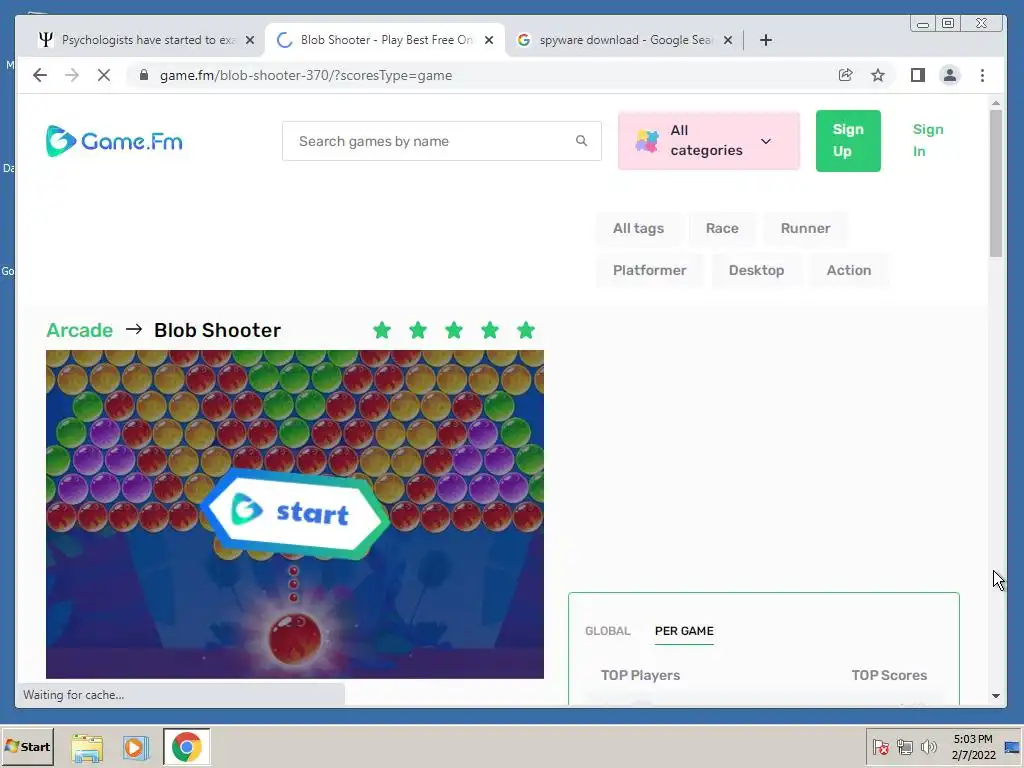Screen dimensions: 1024x768
Task: Filter by Runner tag
Action: click(805, 229)
